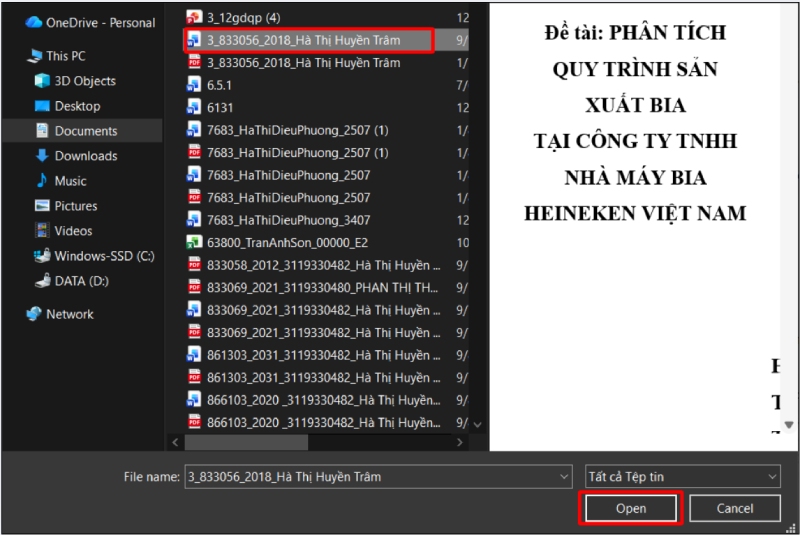Click PowerPoint icon of 3_12gdqp (4)
Viewport: 800px width, 535px height.
(x=194, y=17)
